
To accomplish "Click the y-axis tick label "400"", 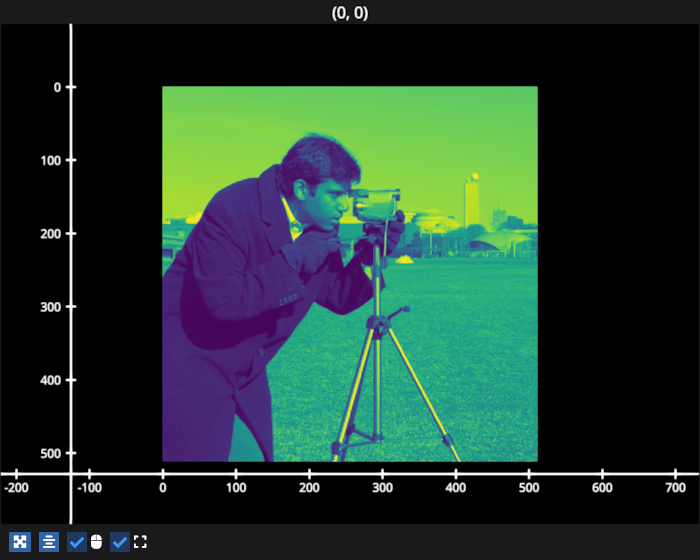I will (x=50, y=380).
